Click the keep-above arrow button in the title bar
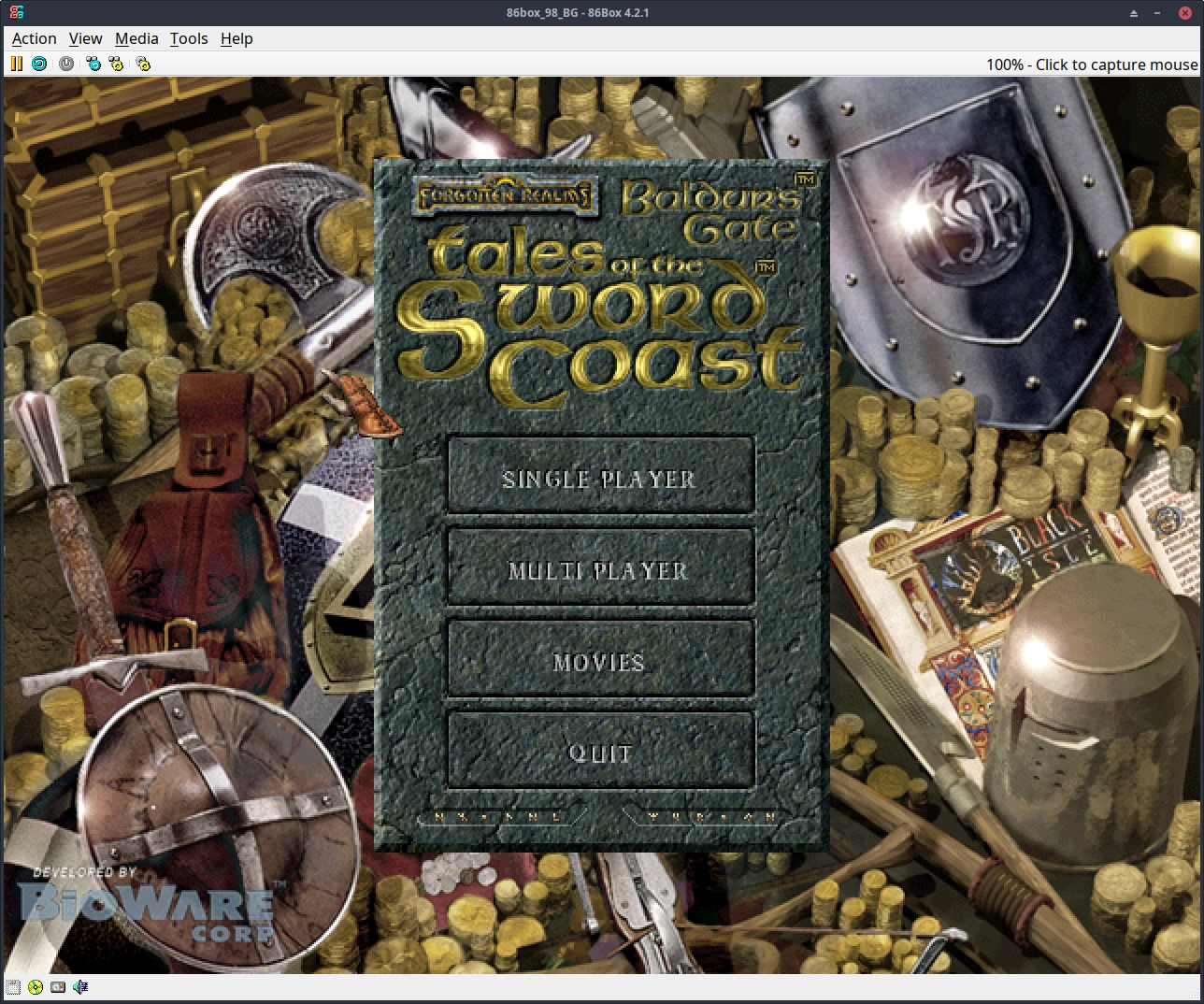Image resolution: width=1204 pixels, height=1004 pixels. click(1134, 12)
